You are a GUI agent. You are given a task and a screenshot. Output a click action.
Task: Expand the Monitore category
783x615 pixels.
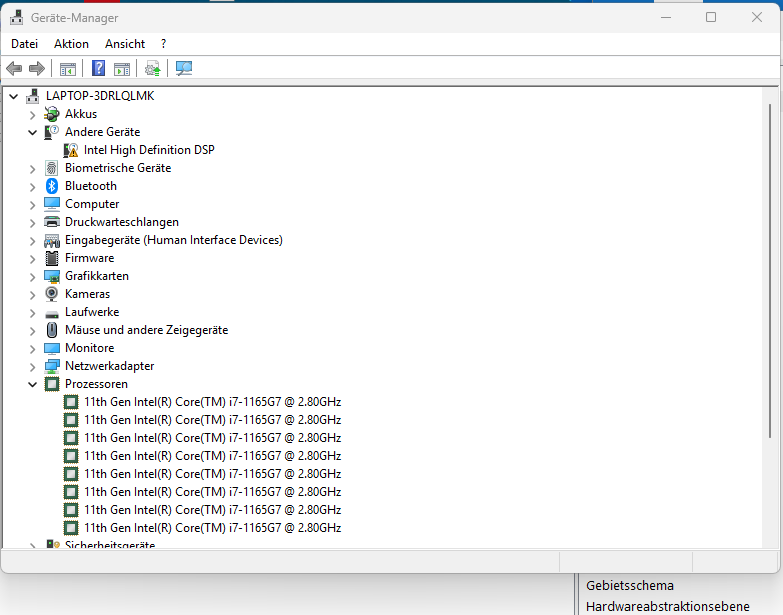32,349
